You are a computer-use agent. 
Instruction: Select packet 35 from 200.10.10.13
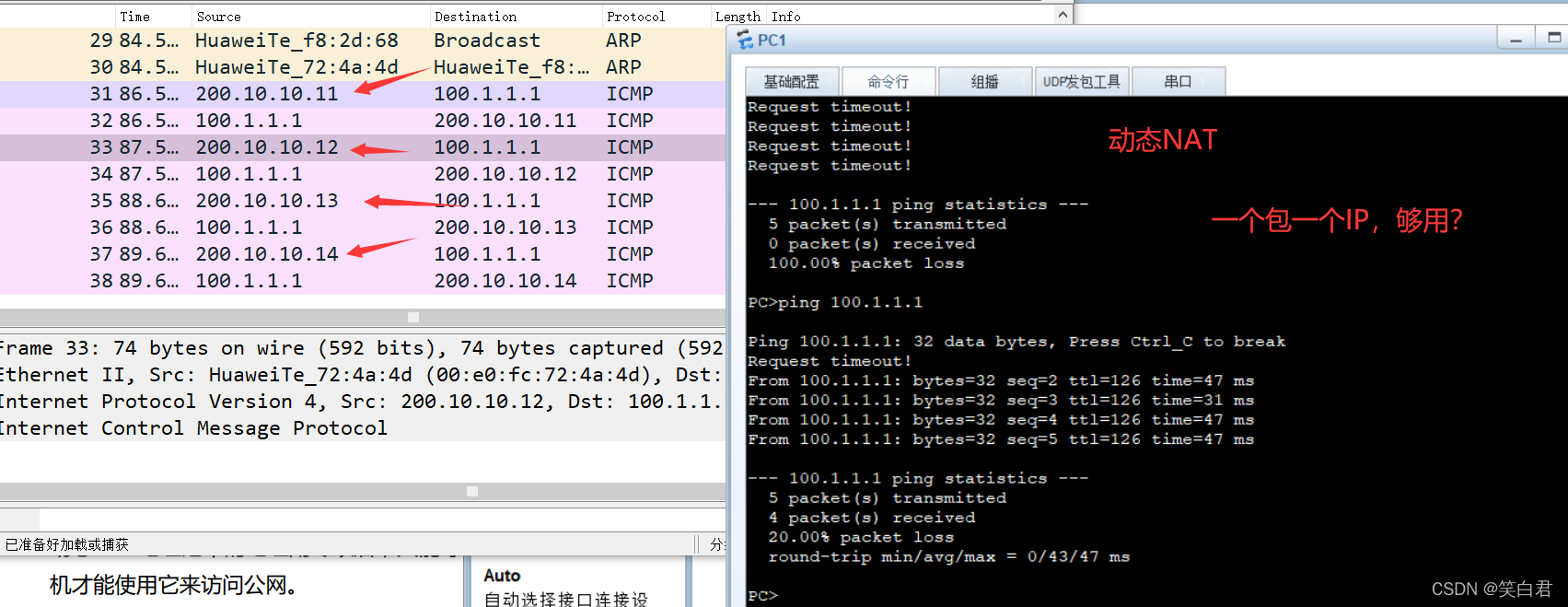363,201
